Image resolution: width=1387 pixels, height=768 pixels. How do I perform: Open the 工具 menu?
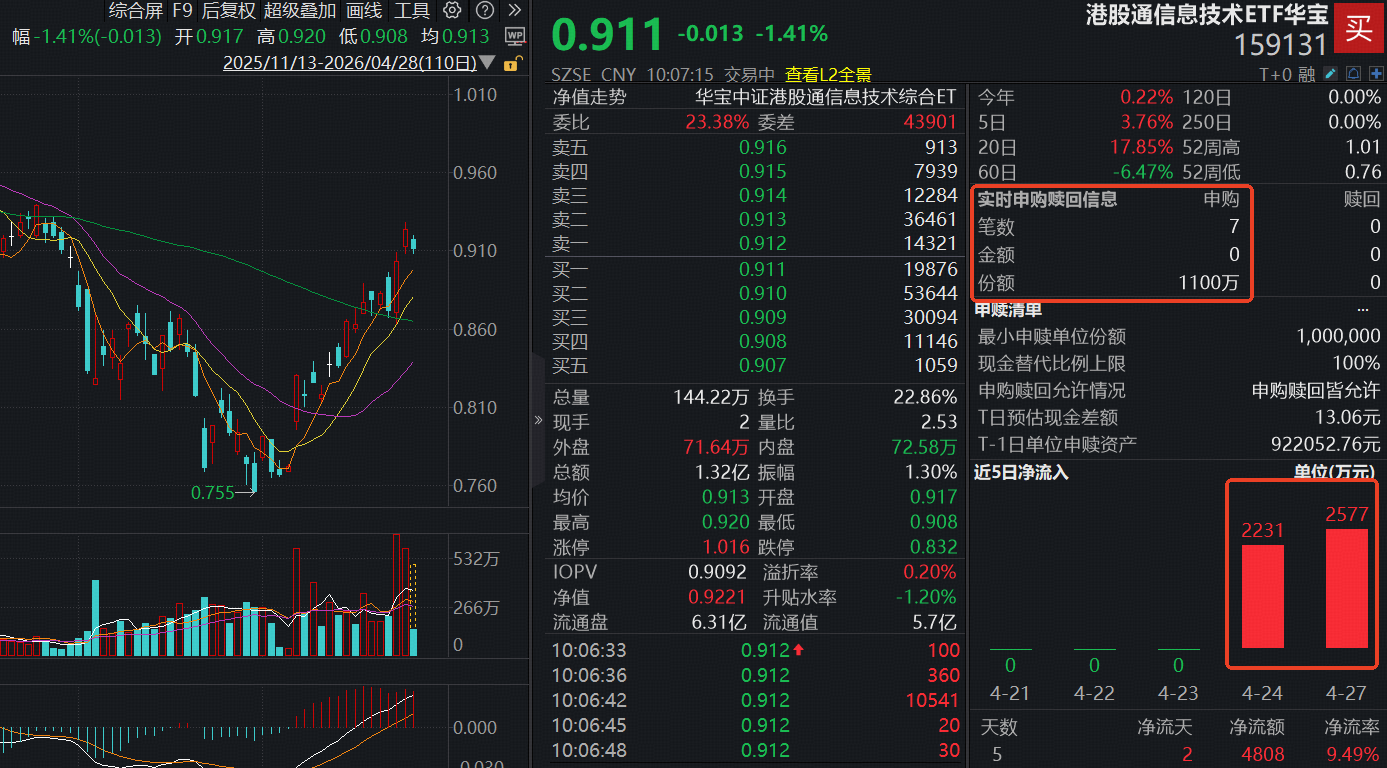point(411,11)
